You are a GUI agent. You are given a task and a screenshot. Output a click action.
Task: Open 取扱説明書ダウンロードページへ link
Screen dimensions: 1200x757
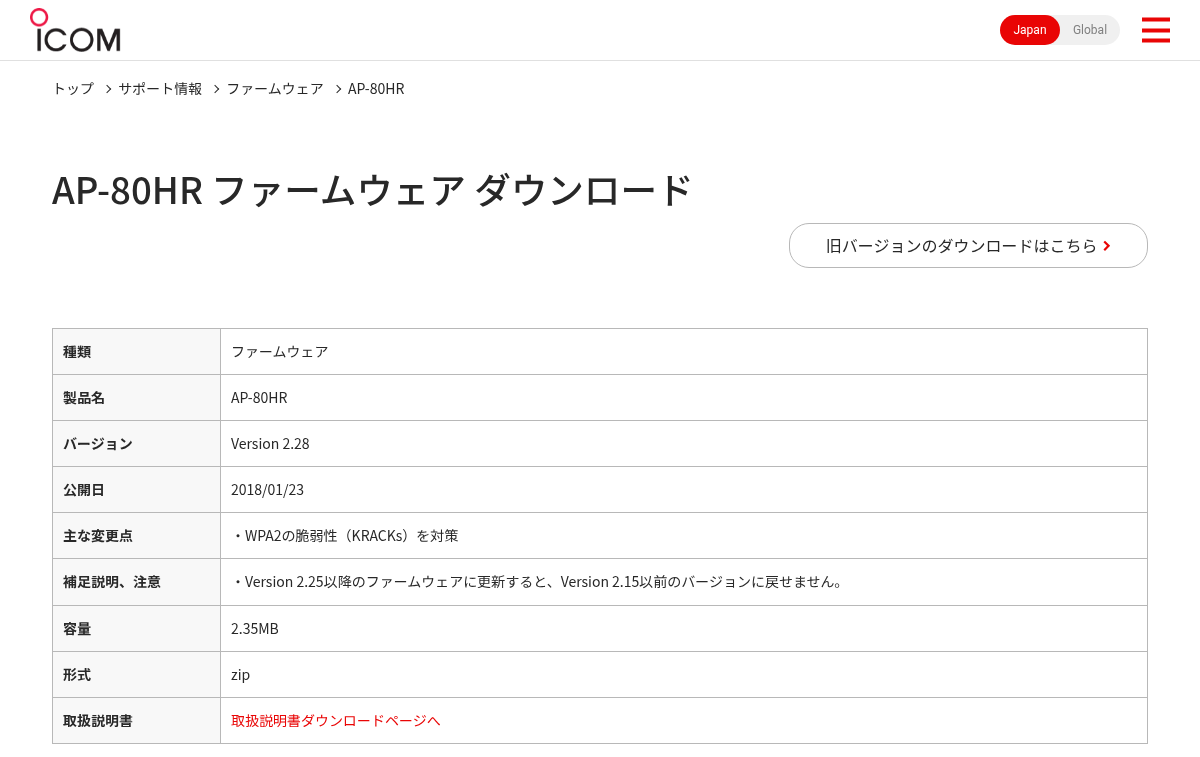coord(335,720)
